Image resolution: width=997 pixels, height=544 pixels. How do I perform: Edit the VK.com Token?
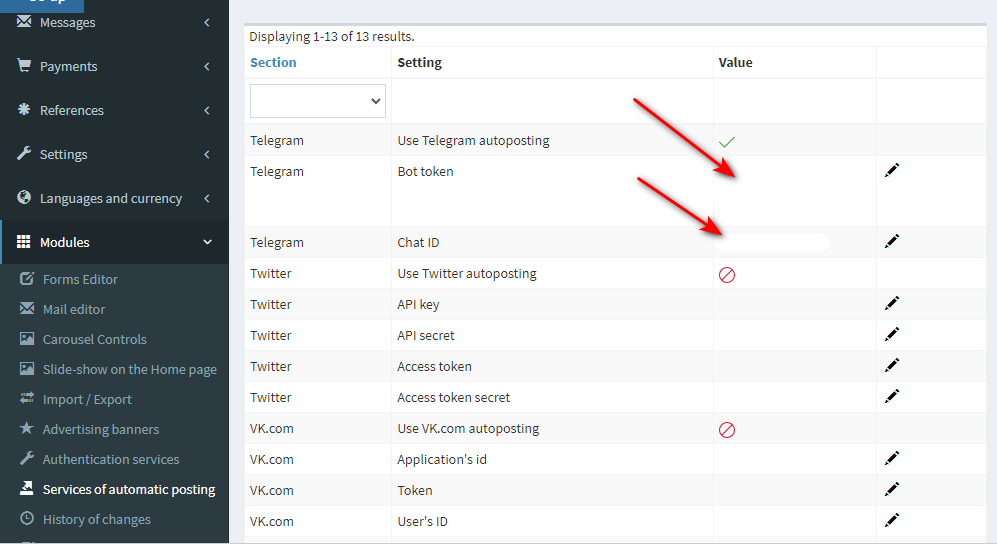coord(892,489)
